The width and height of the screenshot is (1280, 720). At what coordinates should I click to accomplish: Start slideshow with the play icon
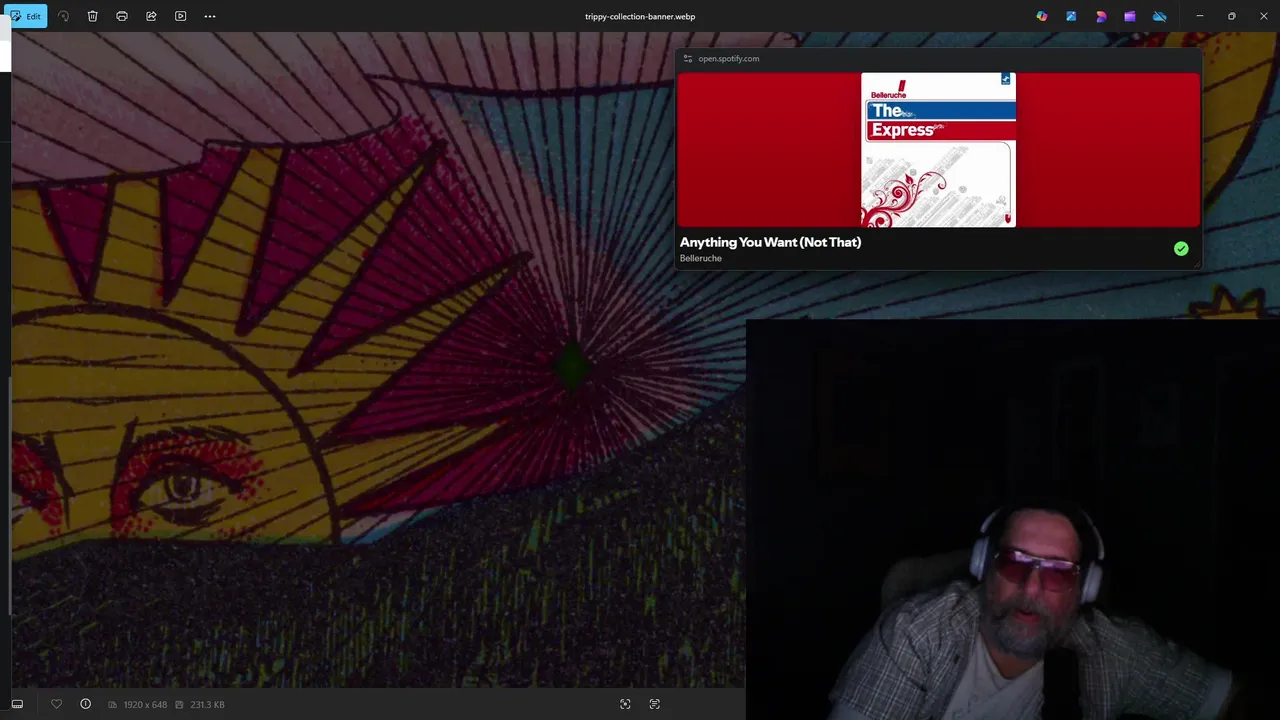click(x=180, y=16)
